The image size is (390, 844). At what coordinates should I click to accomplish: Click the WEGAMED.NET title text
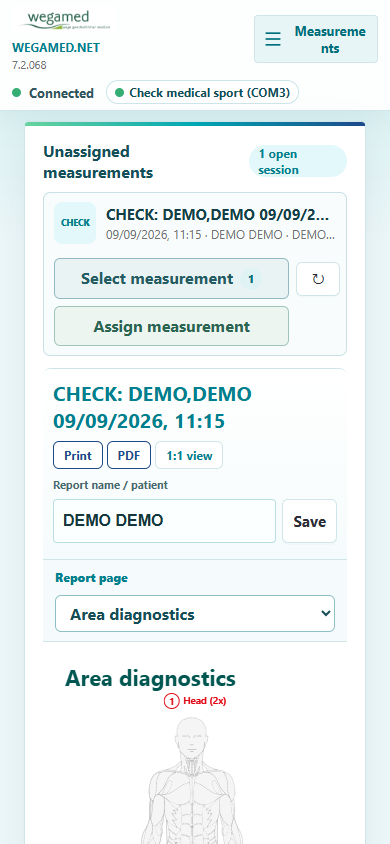56,47
